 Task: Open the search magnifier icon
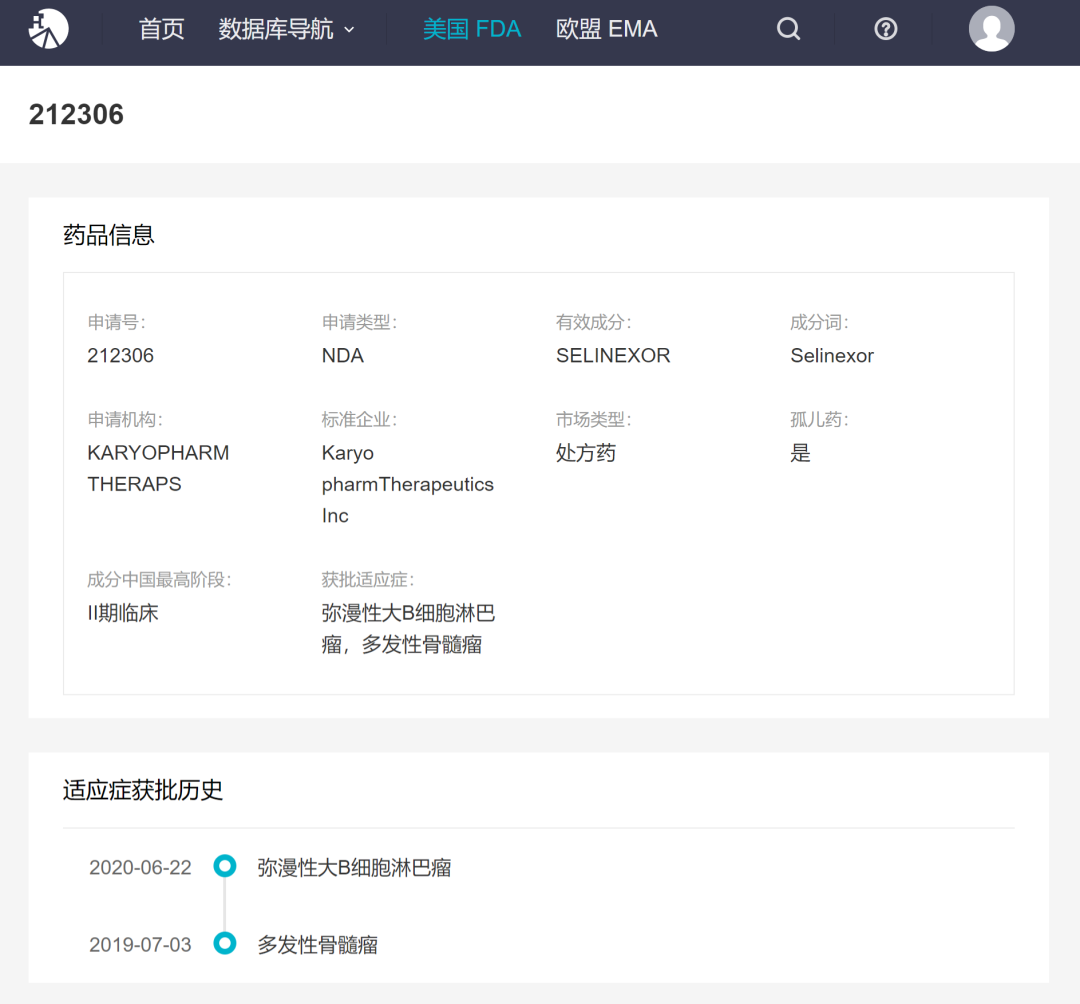pos(789,29)
